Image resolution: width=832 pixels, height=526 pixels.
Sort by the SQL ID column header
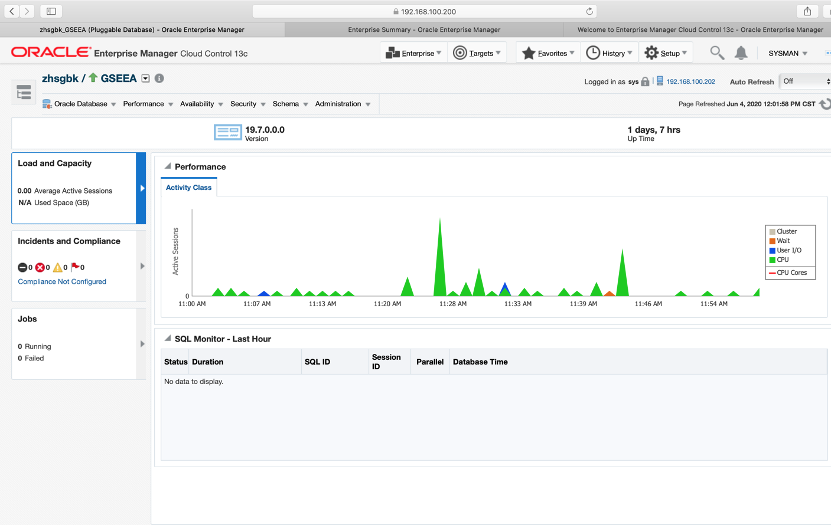coord(335,362)
